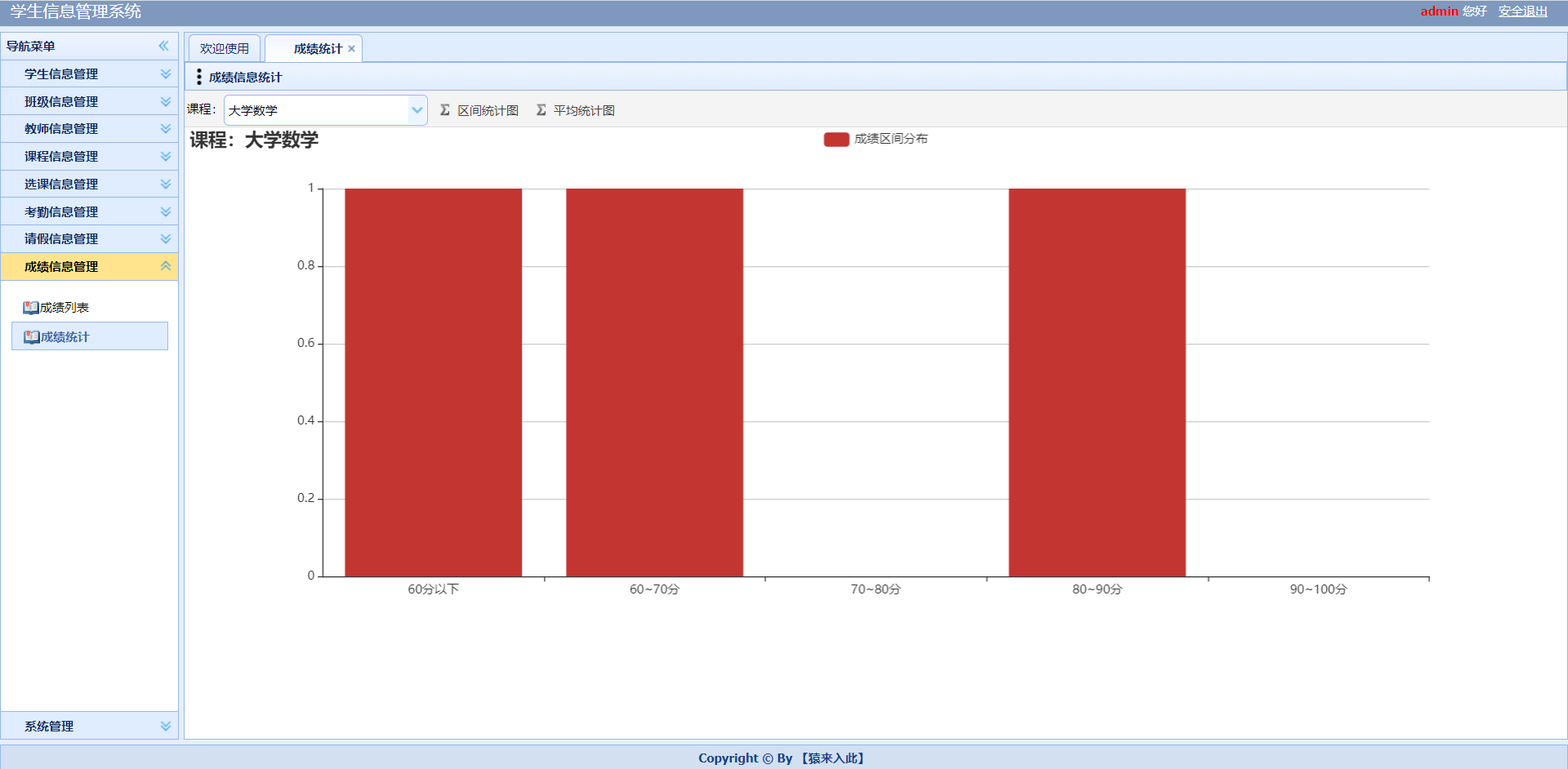Click the 70~80分 axis label
Screen dimensions: 1568x769
[x=875, y=589]
